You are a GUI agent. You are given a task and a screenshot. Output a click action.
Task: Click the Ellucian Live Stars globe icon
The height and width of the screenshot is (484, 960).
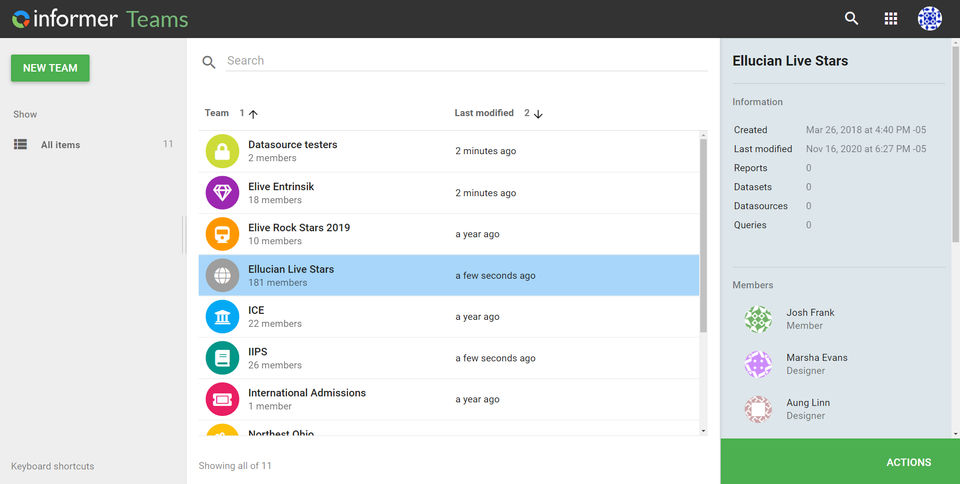pos(222,275)
